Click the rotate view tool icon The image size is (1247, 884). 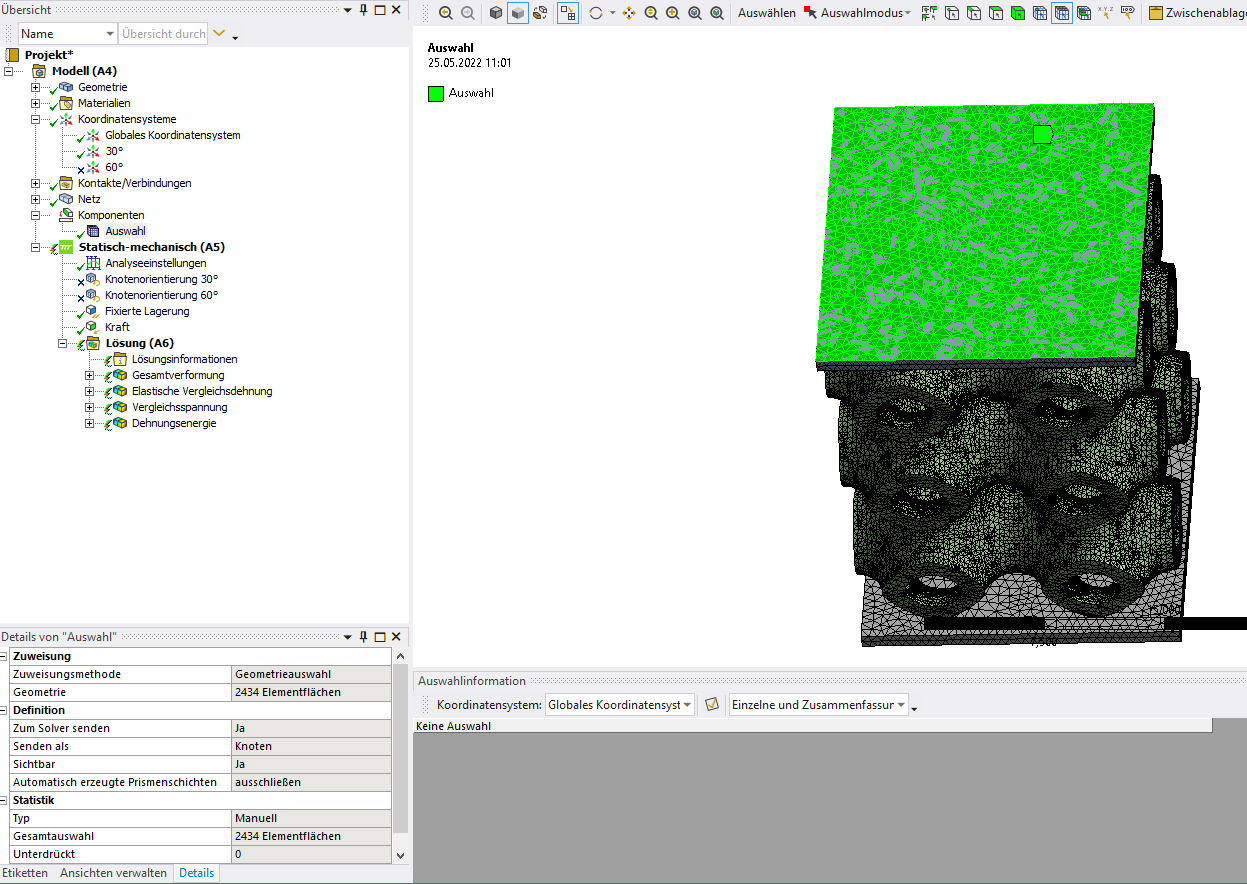click(x=596, y=13)
